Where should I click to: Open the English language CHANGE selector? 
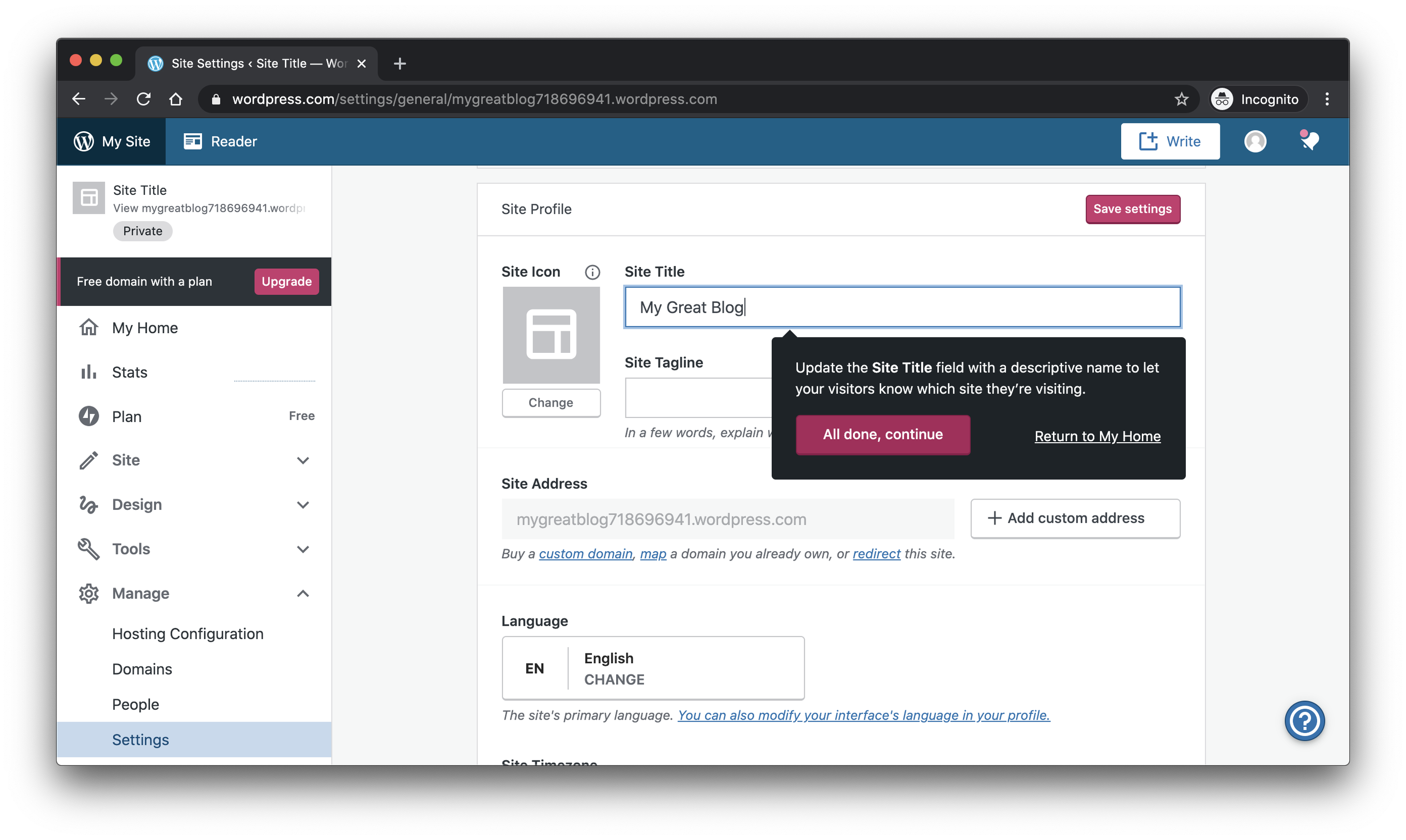(x=653, y=668)
